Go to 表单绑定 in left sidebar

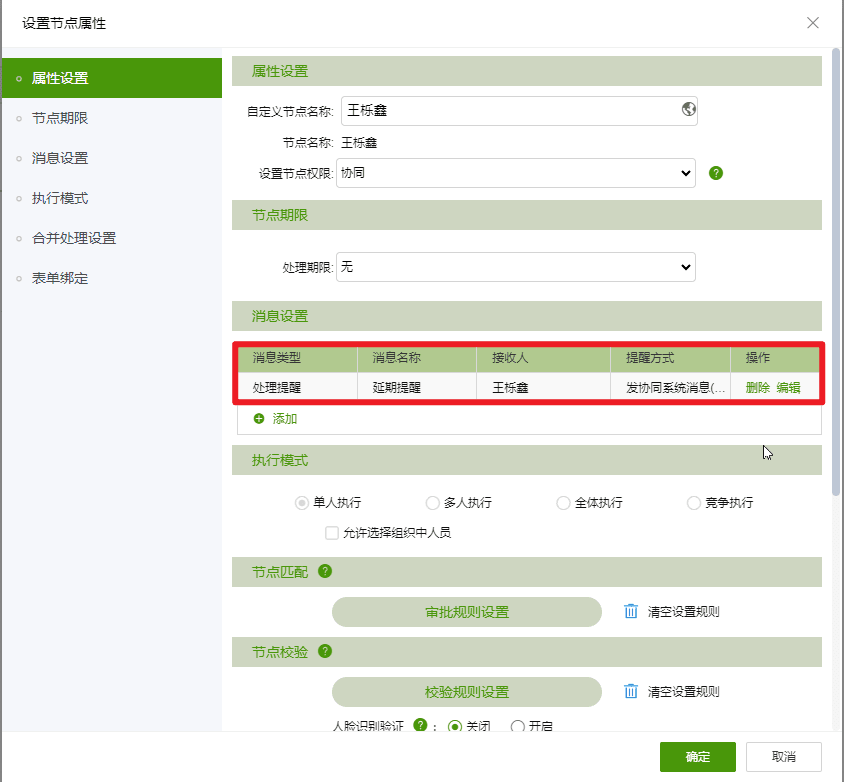coord(112,278)
